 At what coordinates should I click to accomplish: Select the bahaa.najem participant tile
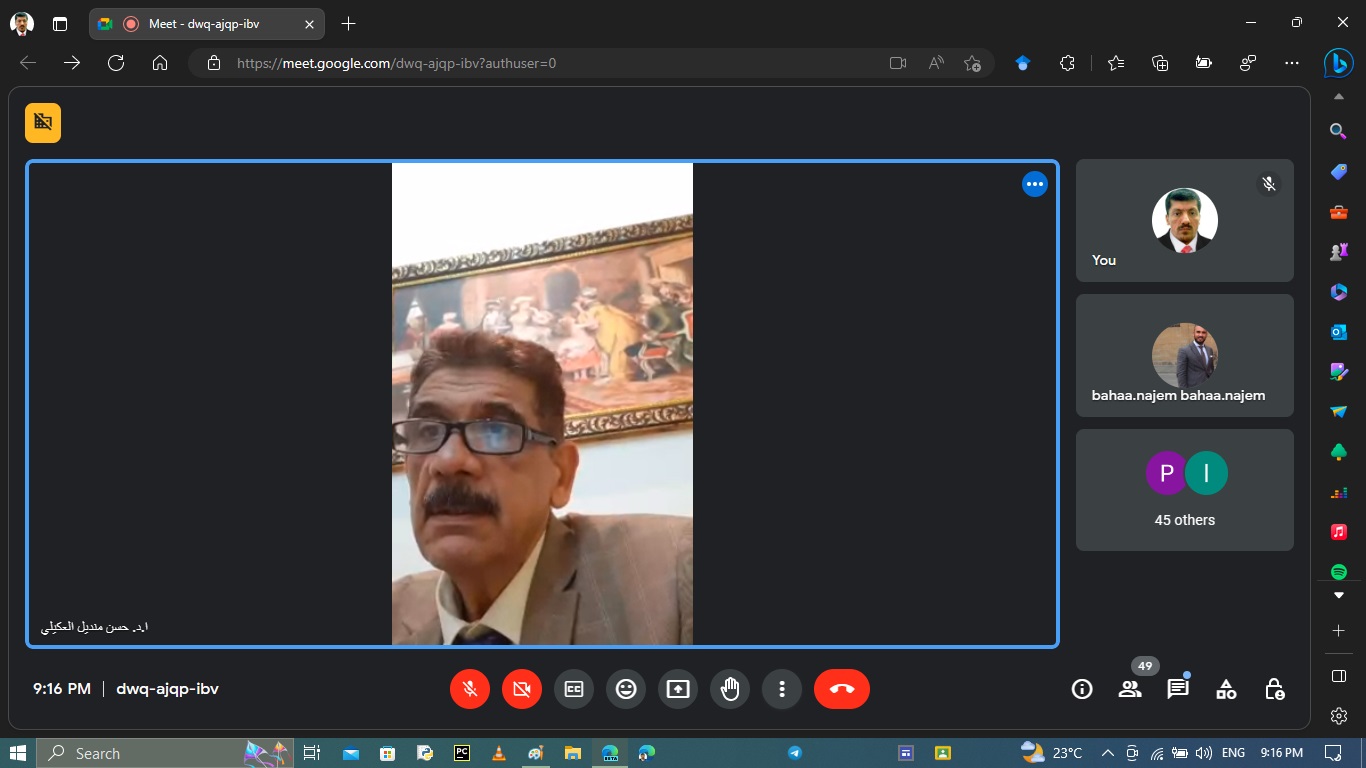pos(1184,355)
